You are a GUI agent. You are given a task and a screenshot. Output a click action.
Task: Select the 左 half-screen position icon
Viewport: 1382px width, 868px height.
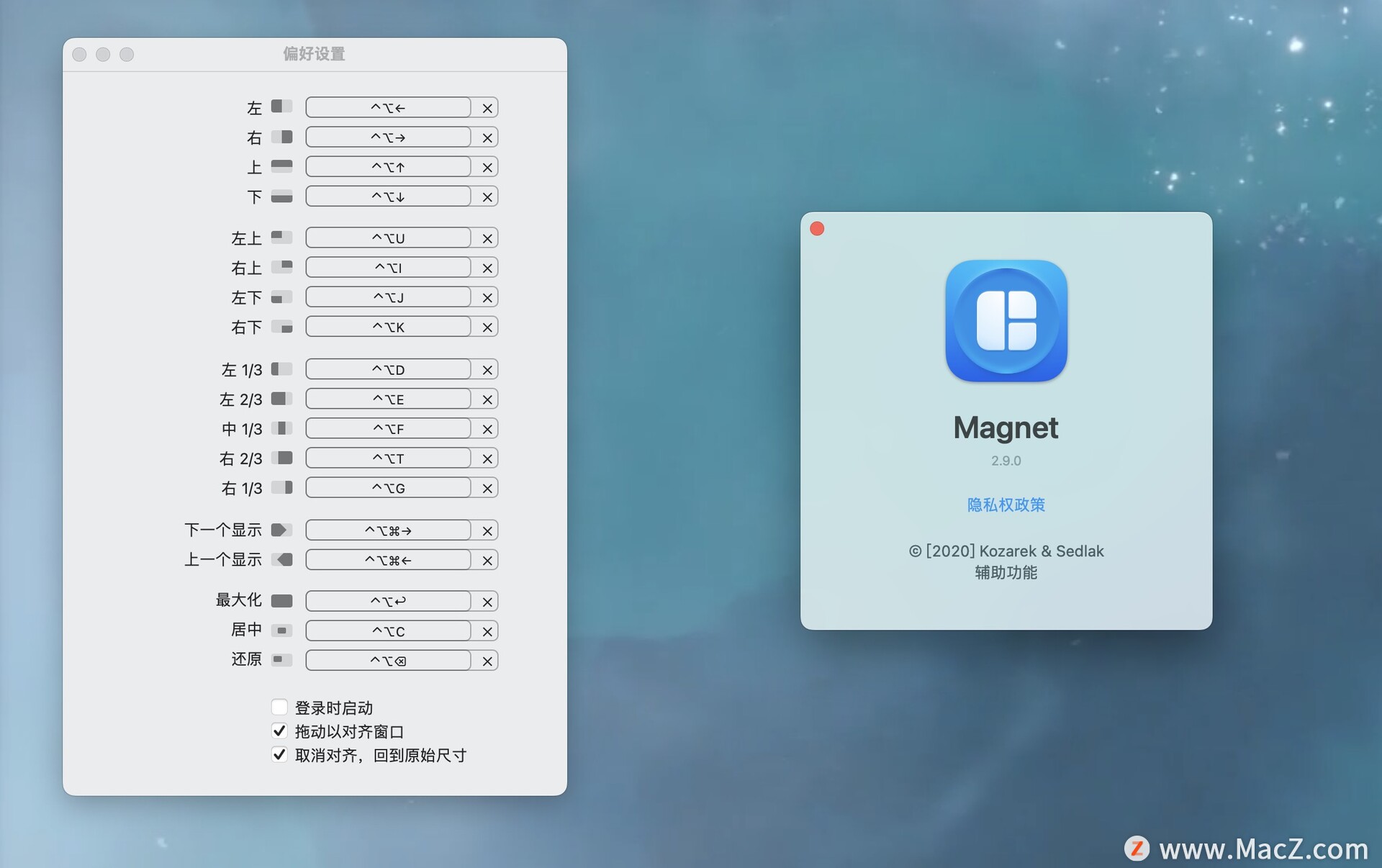click(x=281, y=106)
